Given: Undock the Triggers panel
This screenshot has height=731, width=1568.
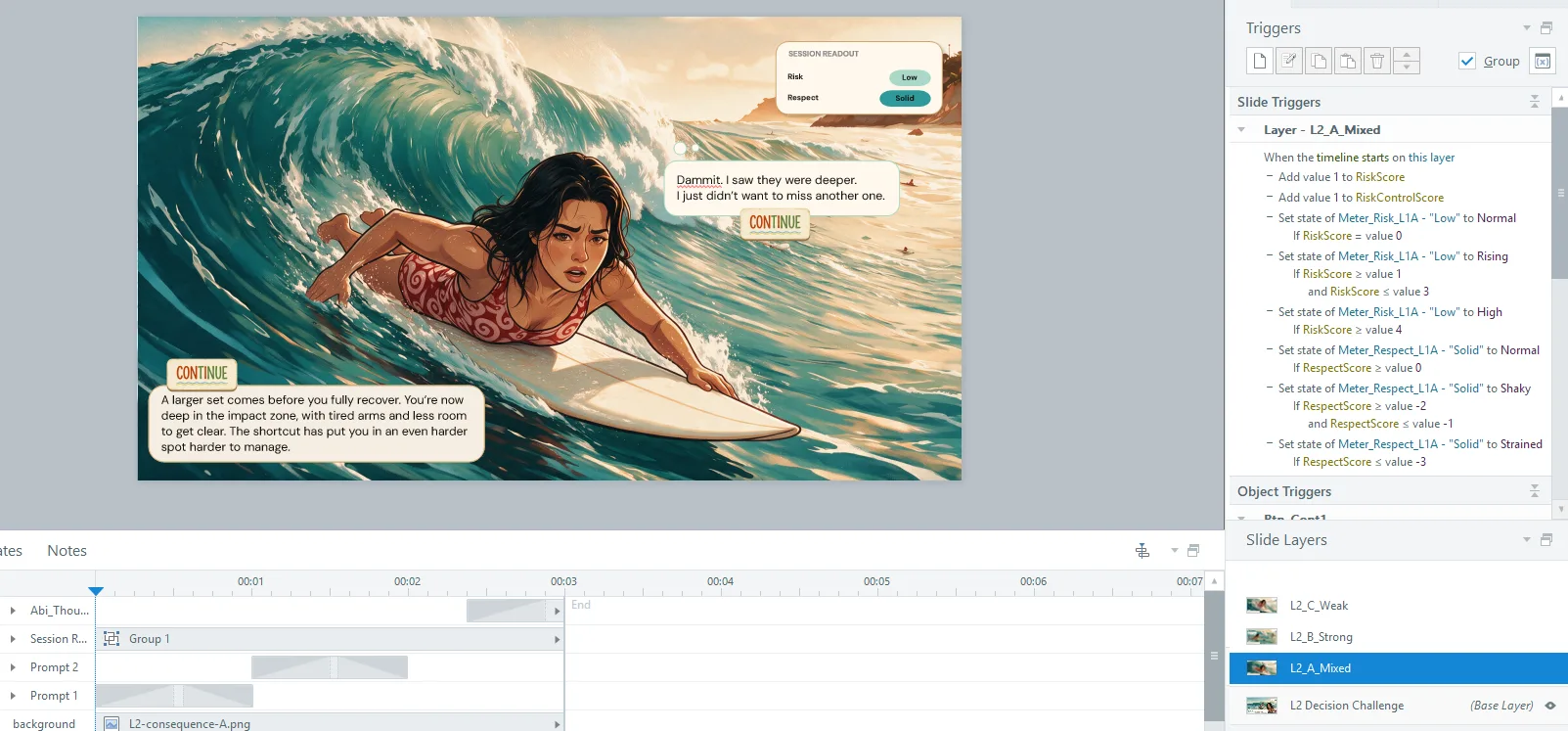Looking at the screenshot, I should 1546,27.
